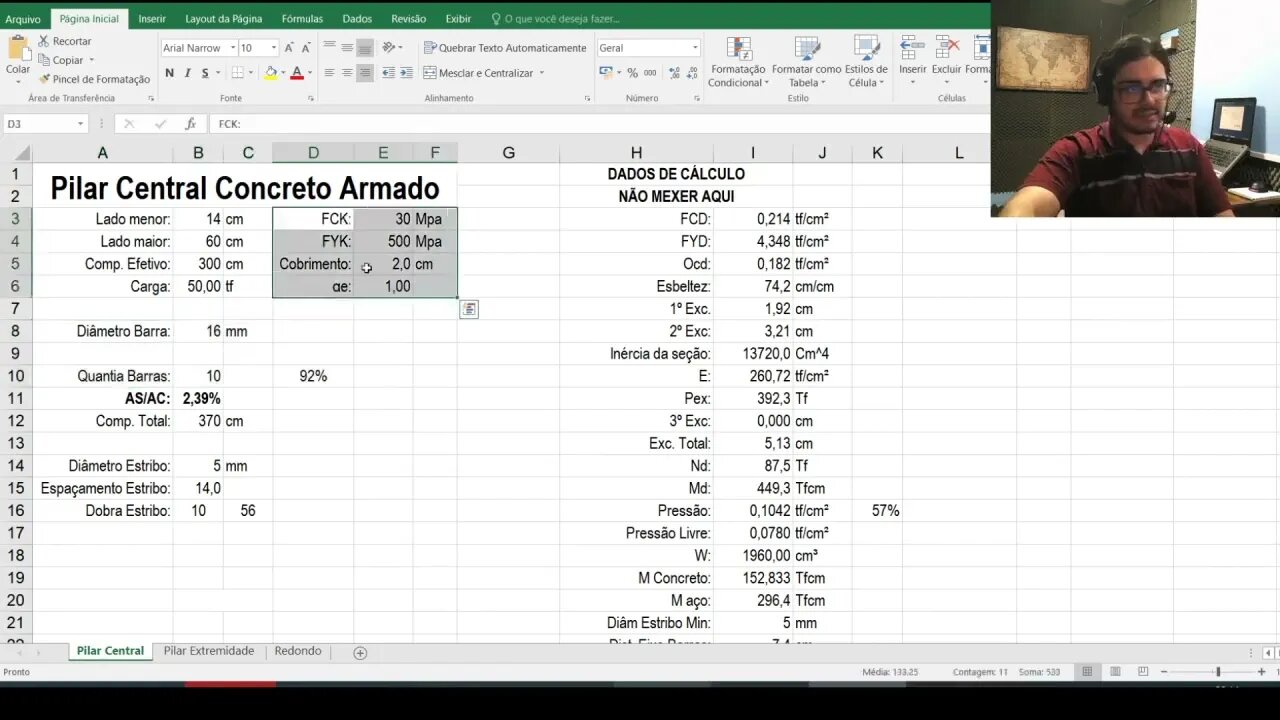The height and width of the screenshot is (720, 1280).
Task: Open fill color dropdown arrow
Action: click(x=283, y=73)
